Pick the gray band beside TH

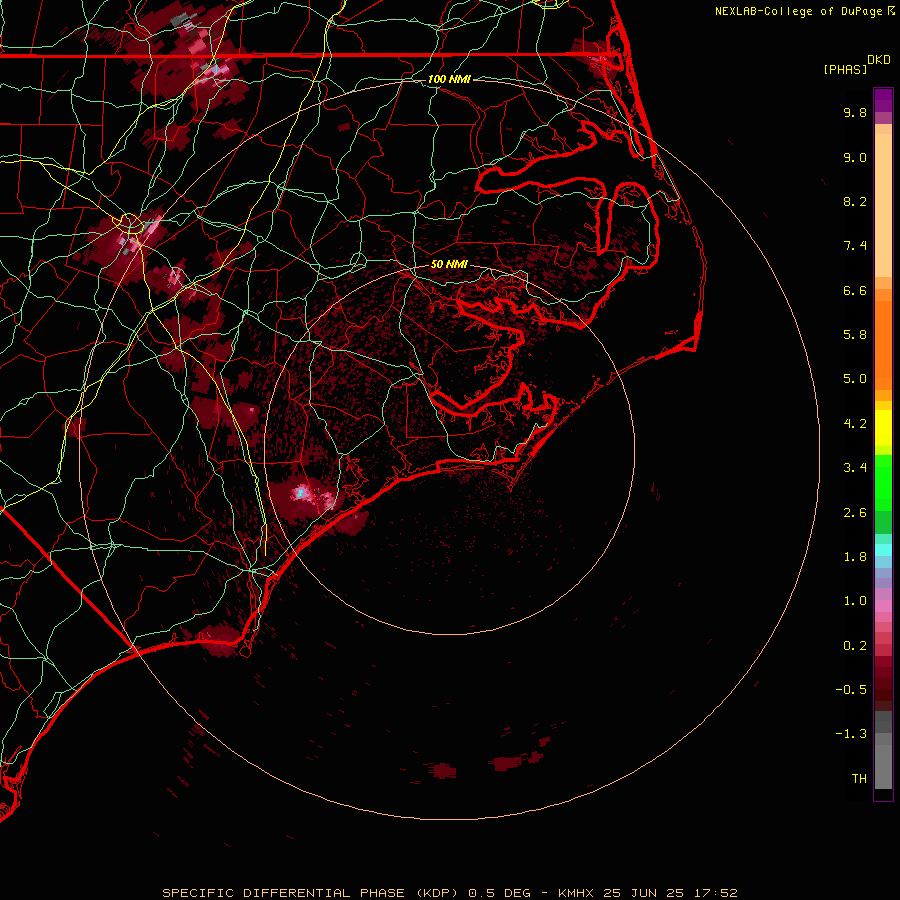[883, 767]
